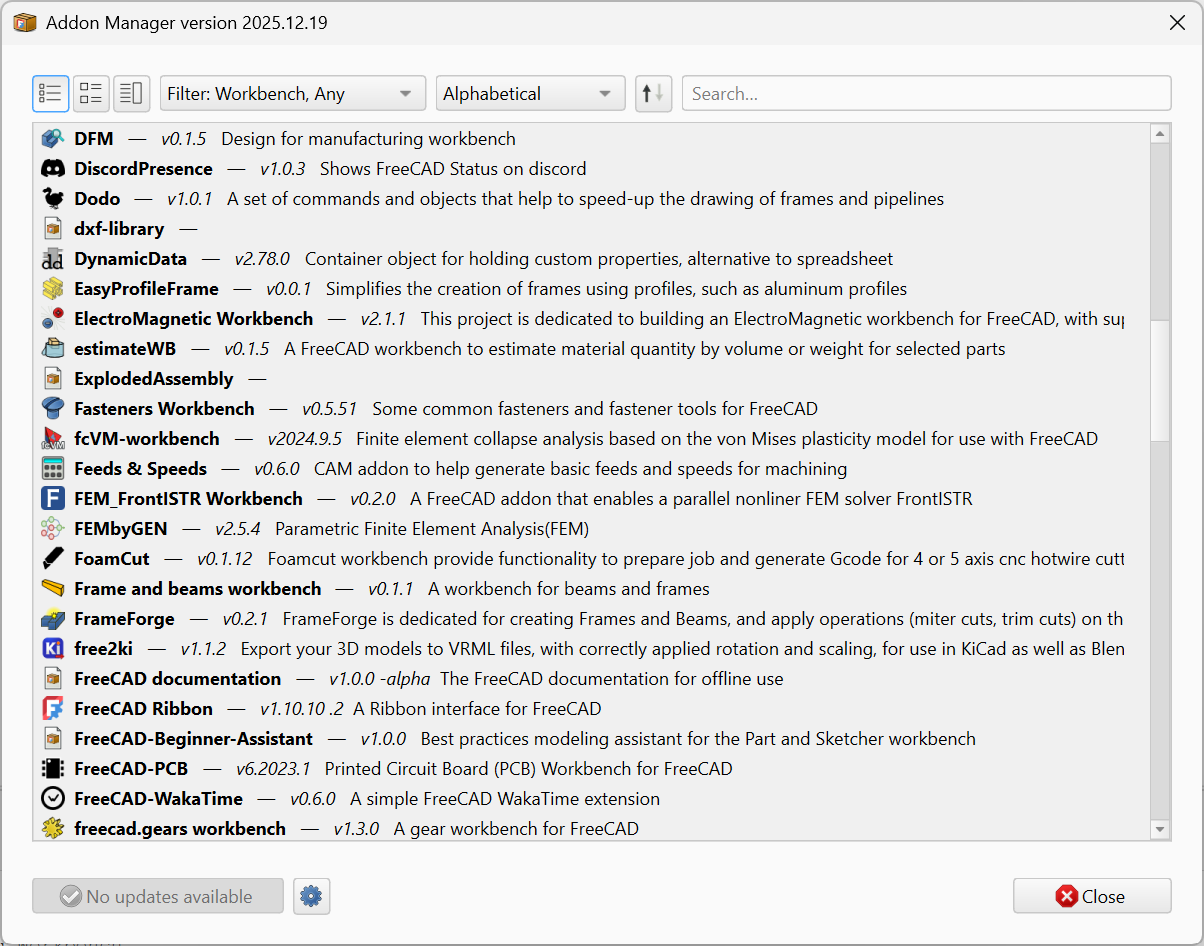Click the FreeCAD-PCB chip icon
The image size is (1204, 946).
point(53,769)
